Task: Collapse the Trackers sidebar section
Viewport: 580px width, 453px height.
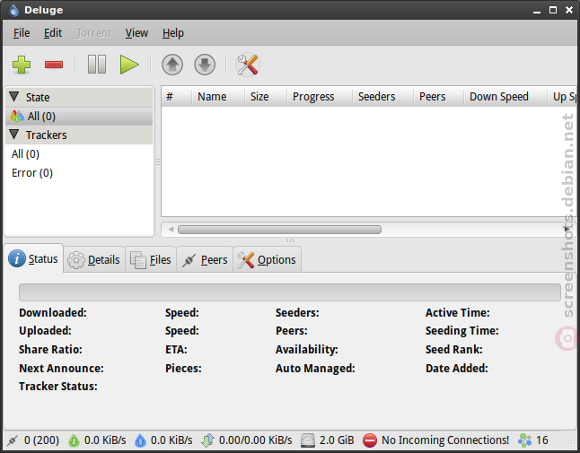Action: tap(14, 135)
